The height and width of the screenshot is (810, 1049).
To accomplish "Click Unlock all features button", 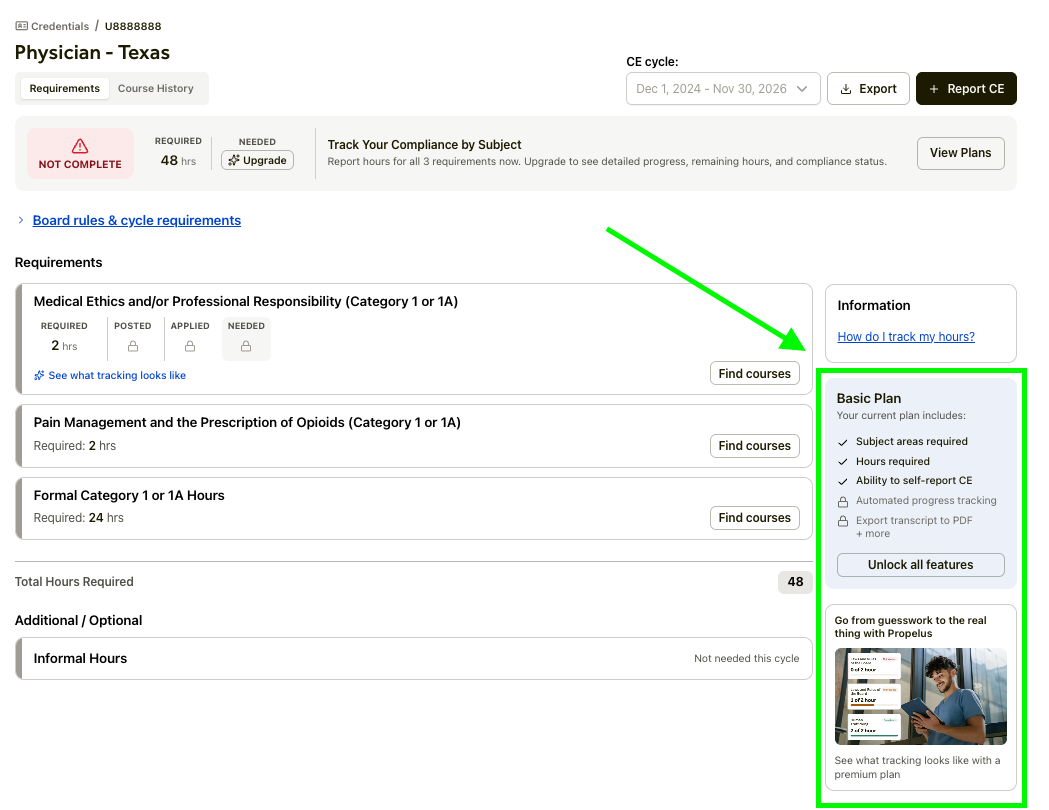I will tap(920, 565).
